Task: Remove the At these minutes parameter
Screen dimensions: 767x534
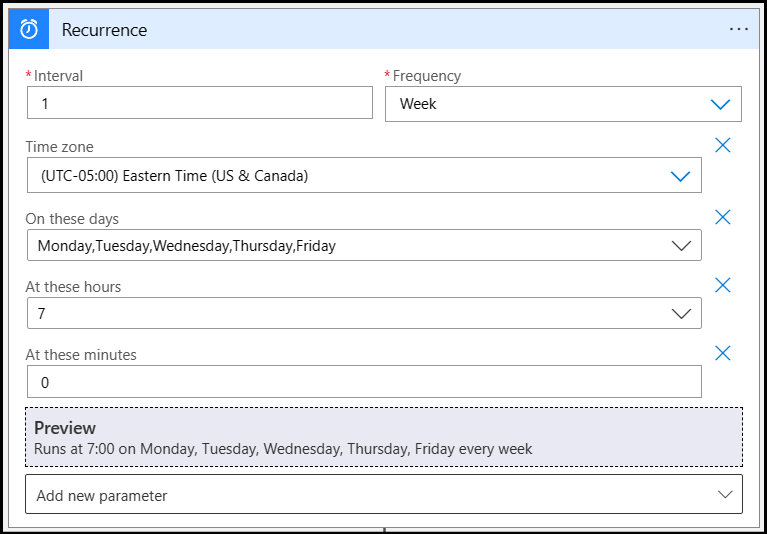Action: pyautogui.click(x=722, y=353)
